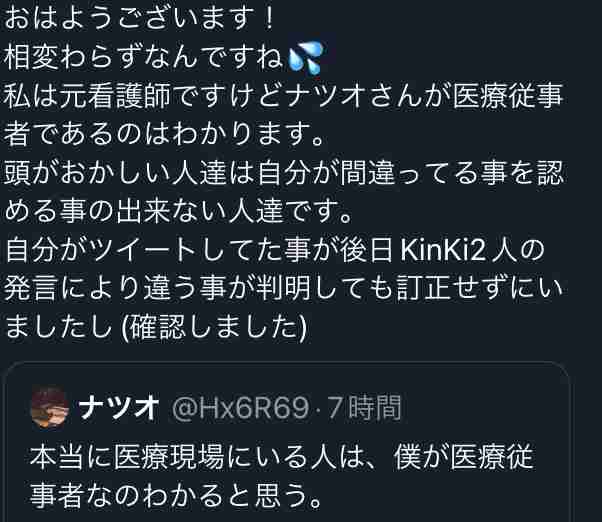Select line beginning 私は元看護師ですけど
Screen dimensions: 602x522
click(x=283, y=96)
